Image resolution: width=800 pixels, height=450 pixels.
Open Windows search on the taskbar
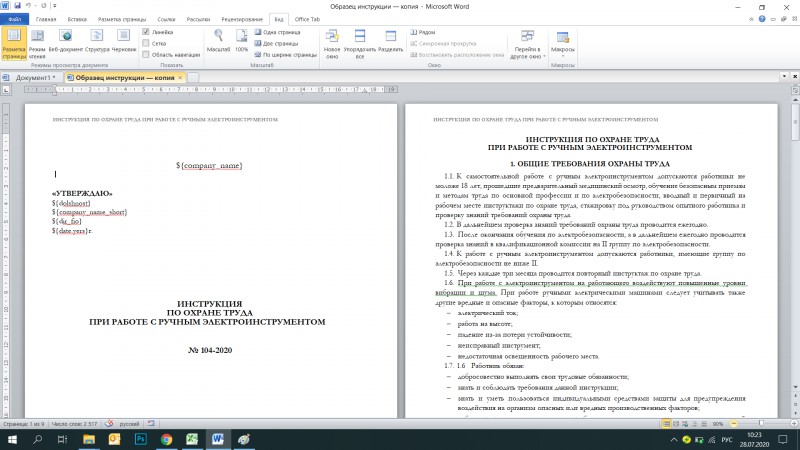[x=37, y=439]
